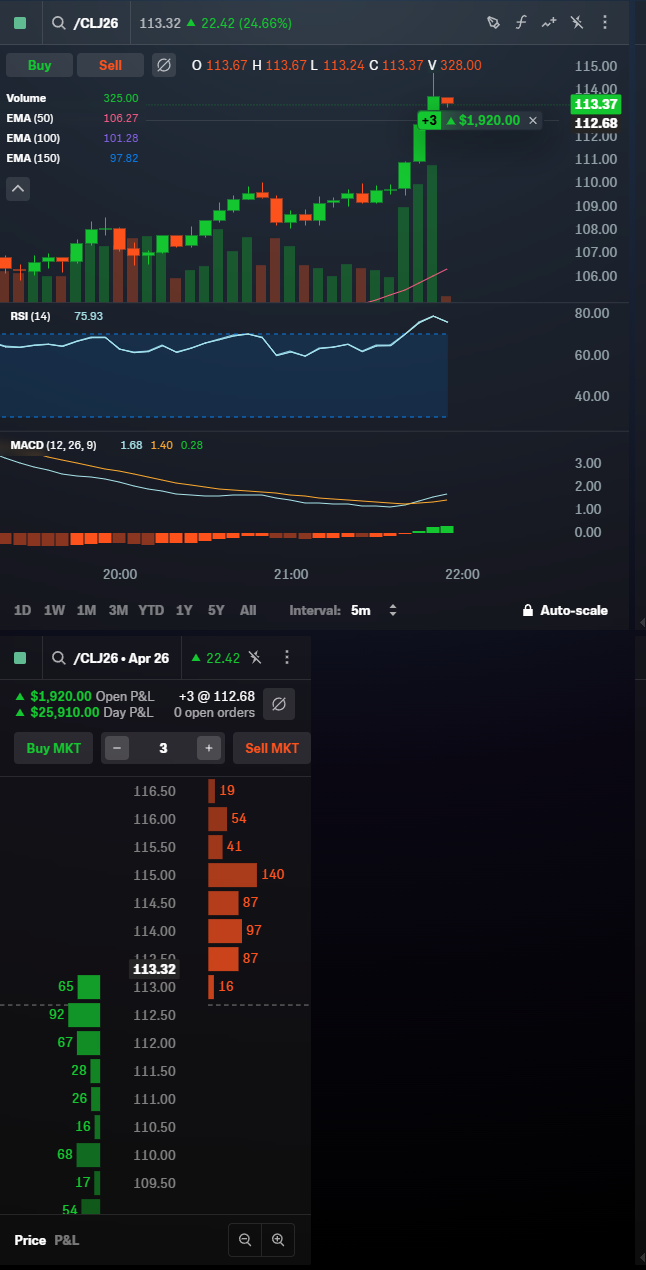Set chart range to 1M
The width and height of the screenshot is (646, 1270).
pyautogui.click(x=86, y=610)
